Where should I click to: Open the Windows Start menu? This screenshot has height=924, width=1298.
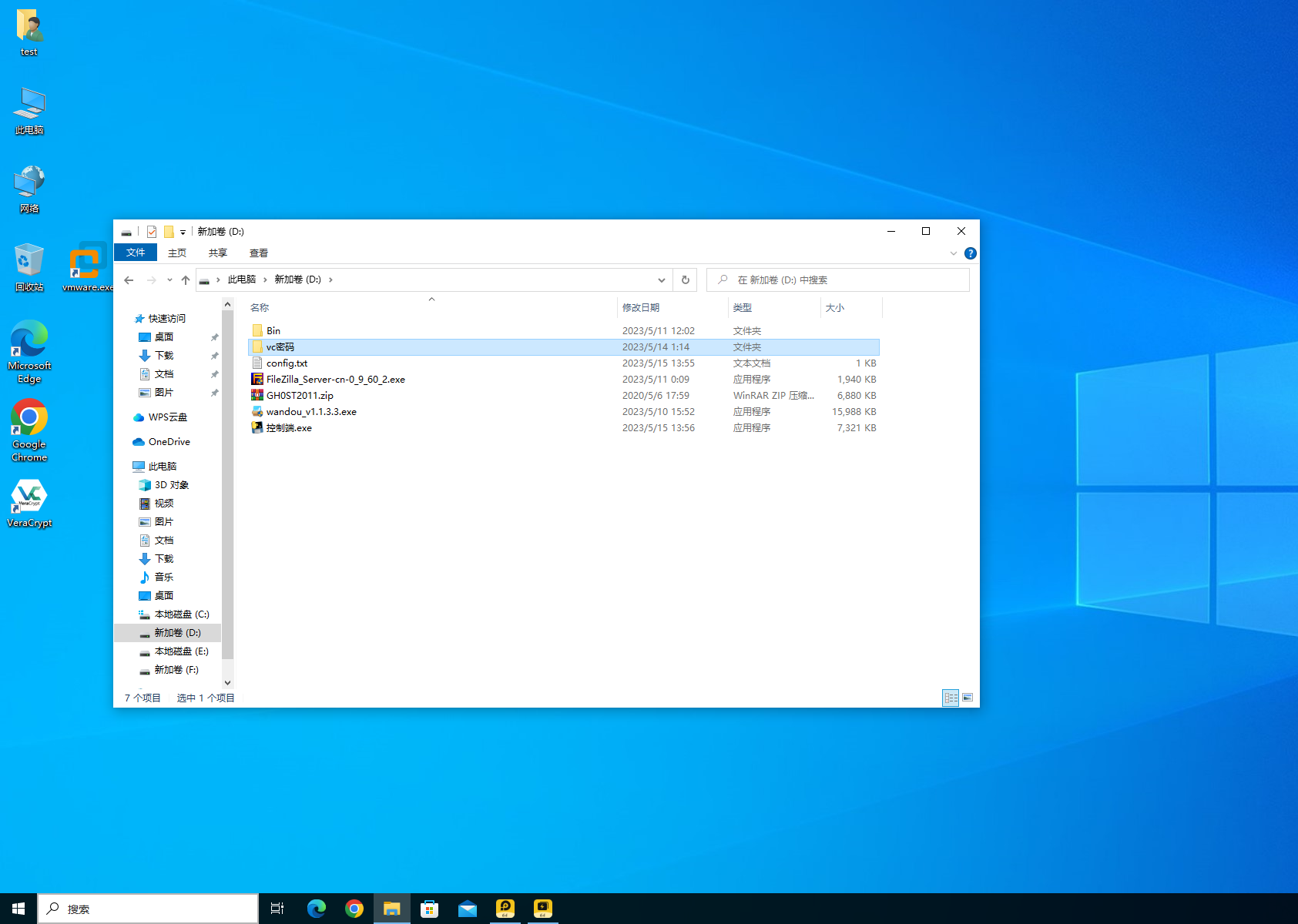click(x=18, y=909)
